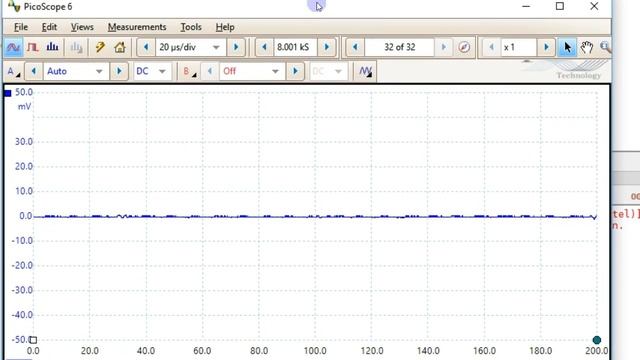Click the Home icon in toolbar
The image size is (640, 360).
[x=120, y=47]
